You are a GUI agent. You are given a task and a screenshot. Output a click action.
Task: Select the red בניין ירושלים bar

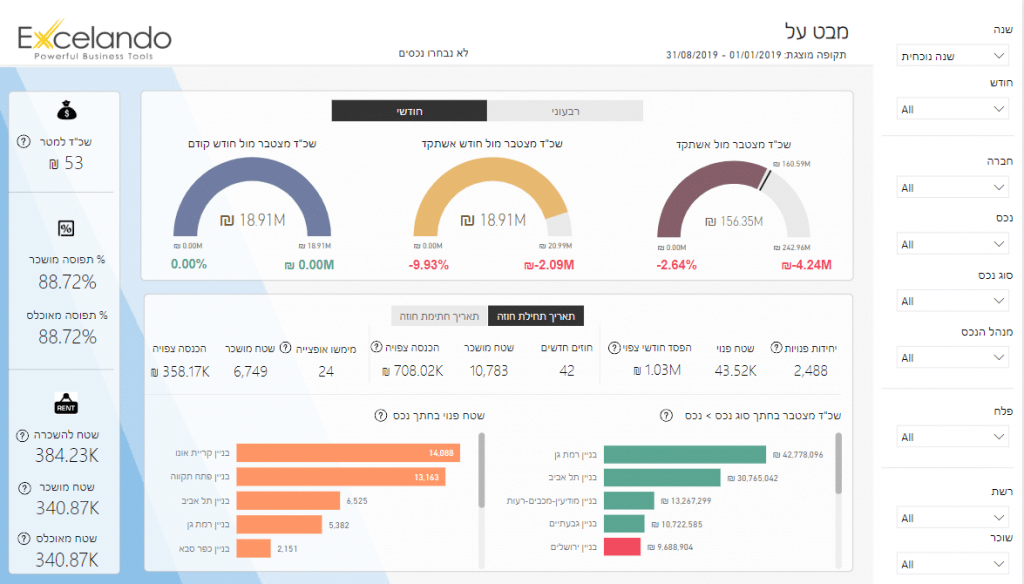point(622,547)
